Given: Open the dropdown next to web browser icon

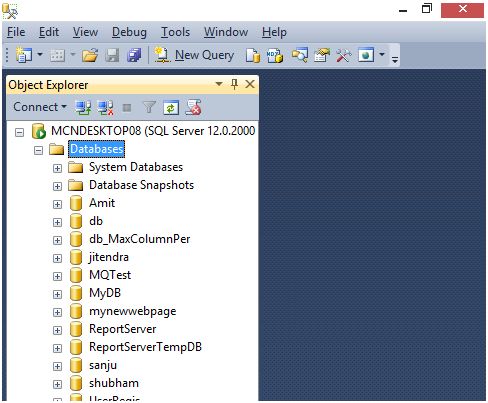Looking at the screenshot, I should [x=382, y=54].
